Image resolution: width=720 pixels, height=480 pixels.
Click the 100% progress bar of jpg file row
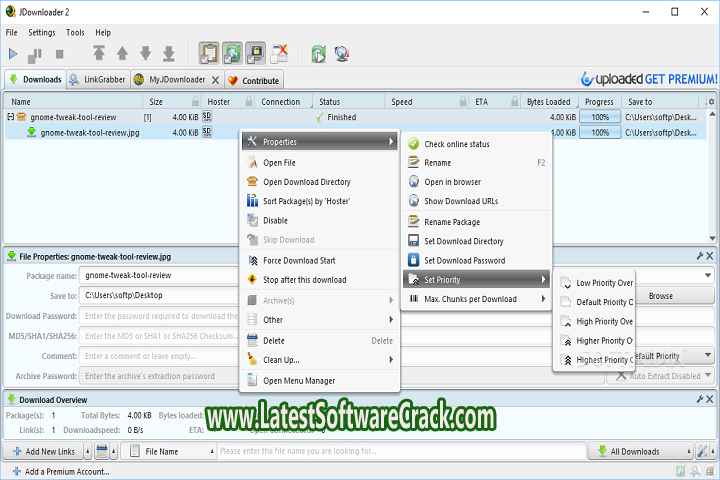[600, 133]
